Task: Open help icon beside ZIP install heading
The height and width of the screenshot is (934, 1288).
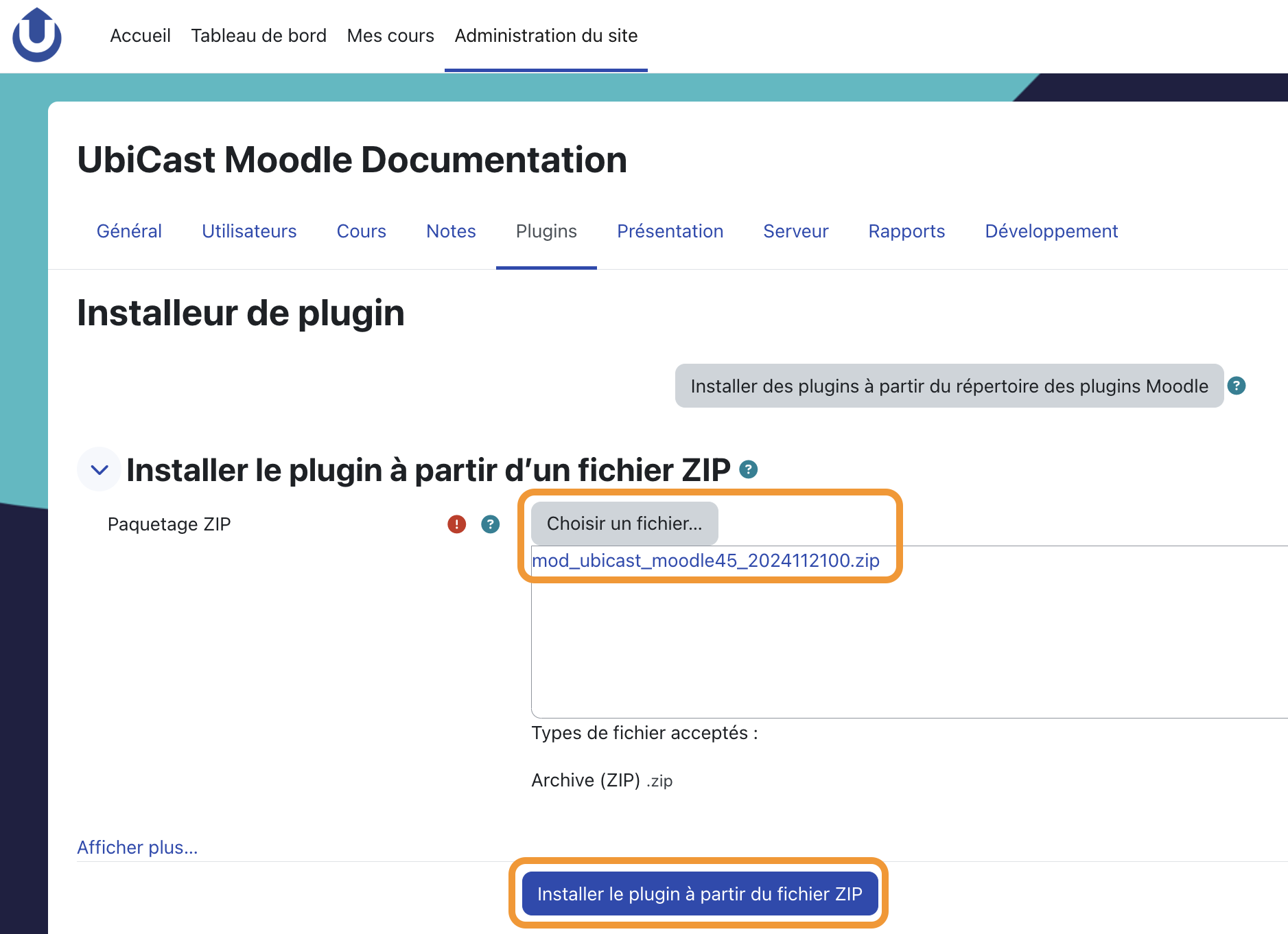Action: [748, 469]
